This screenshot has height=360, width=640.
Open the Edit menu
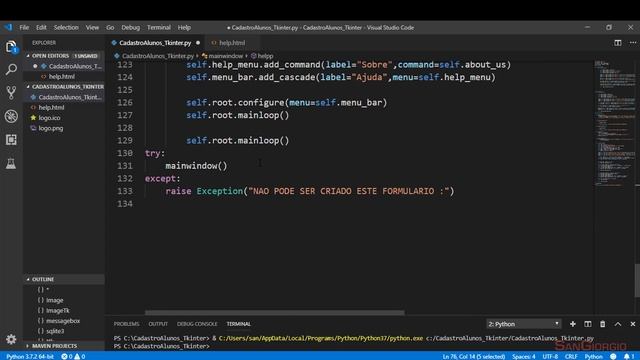pos(41,27)
